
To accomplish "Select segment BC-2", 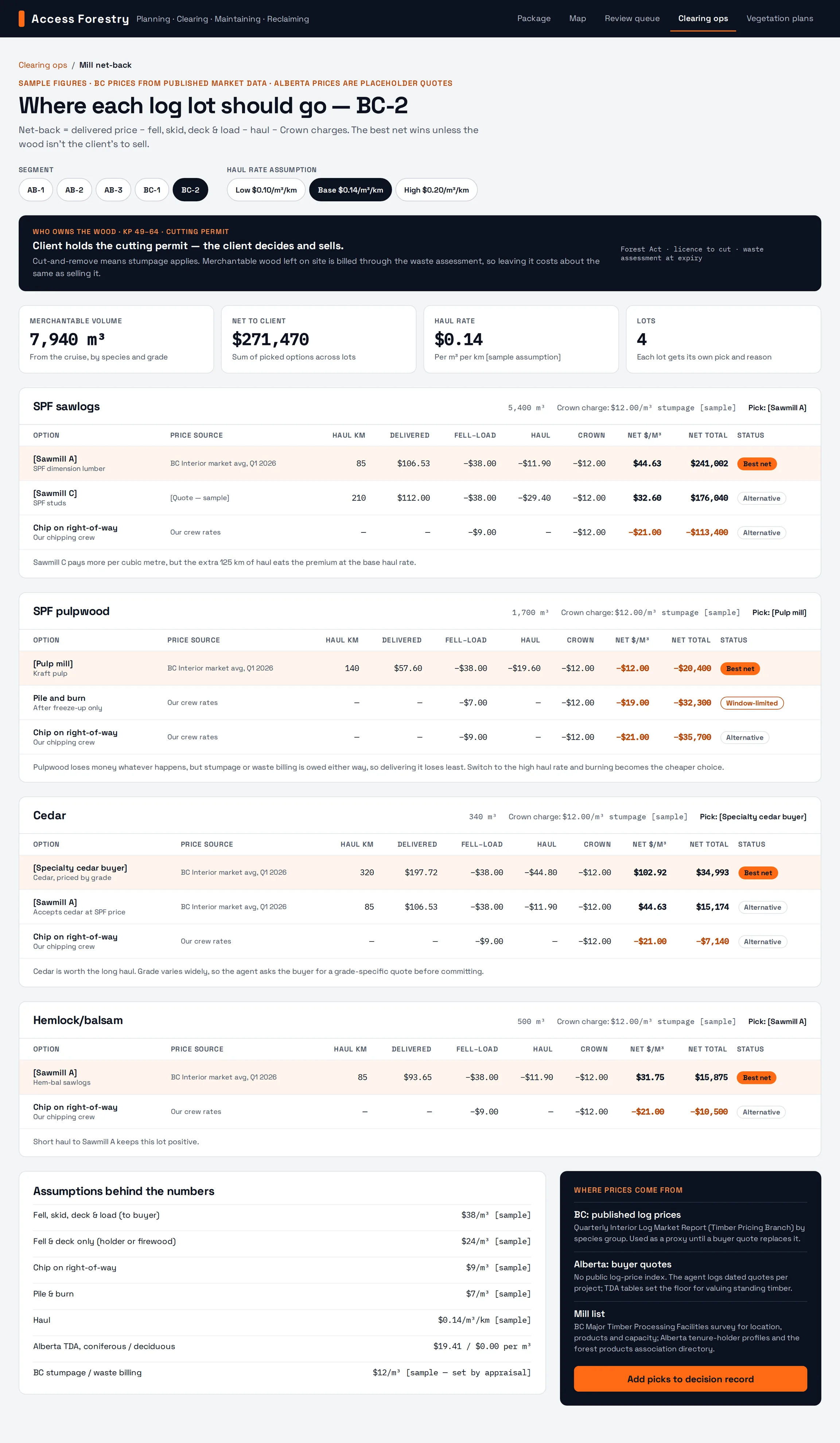I will (190, 190).
